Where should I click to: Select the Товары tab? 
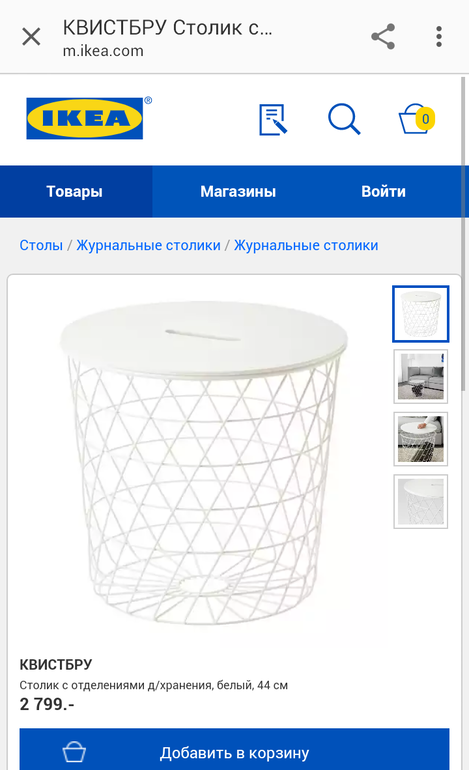[75, 191]
